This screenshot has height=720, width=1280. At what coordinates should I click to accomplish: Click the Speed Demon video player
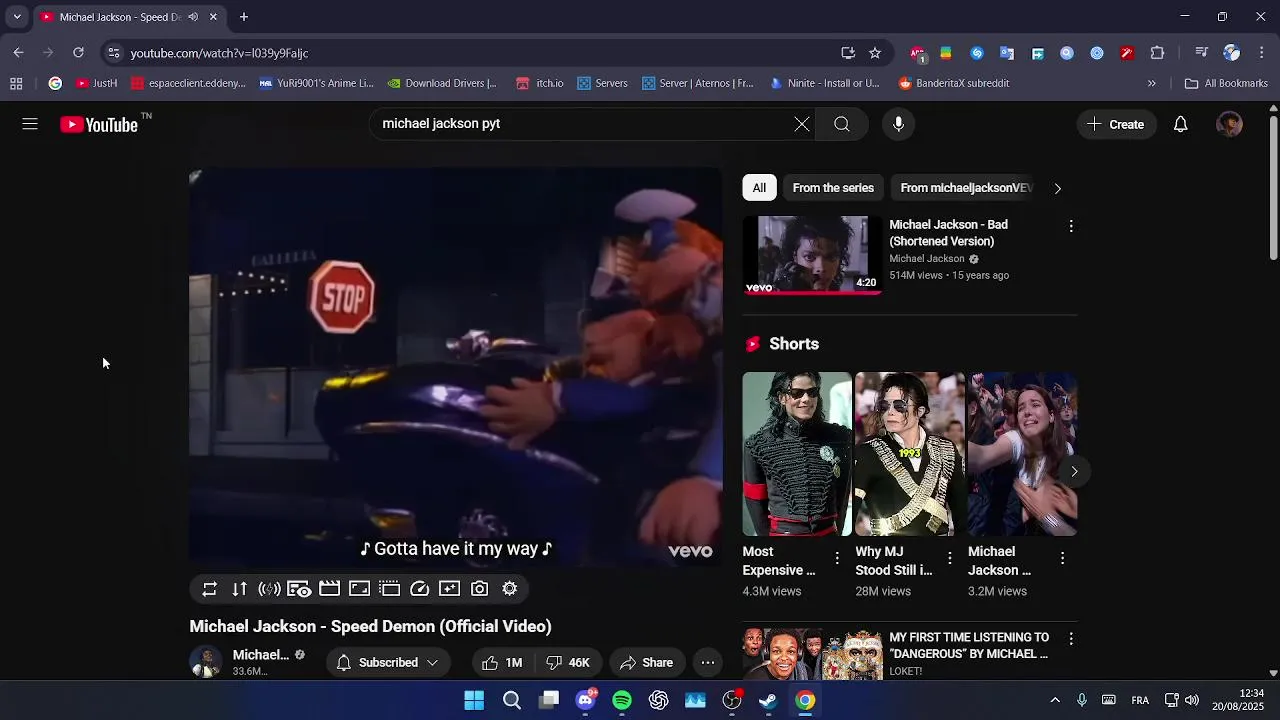coord(456,367)
